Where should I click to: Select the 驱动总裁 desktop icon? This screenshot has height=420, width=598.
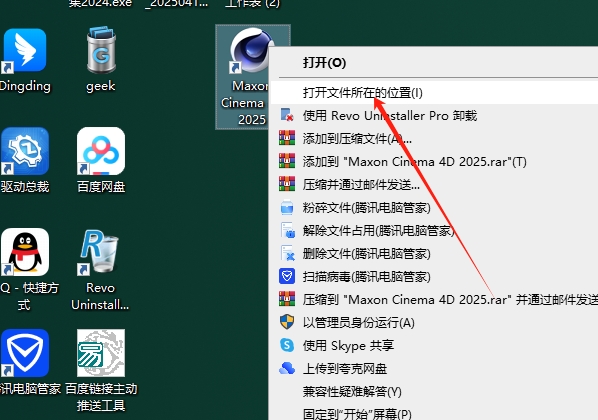(x=25, y=151)
